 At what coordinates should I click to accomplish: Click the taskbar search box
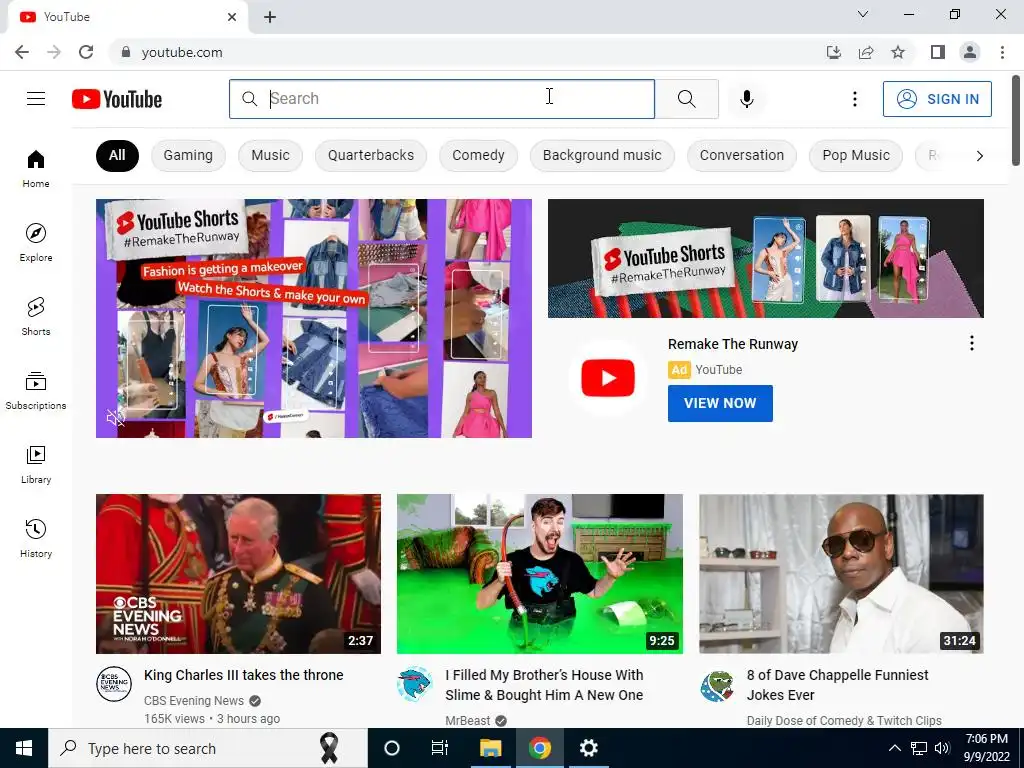pos(208,748)
